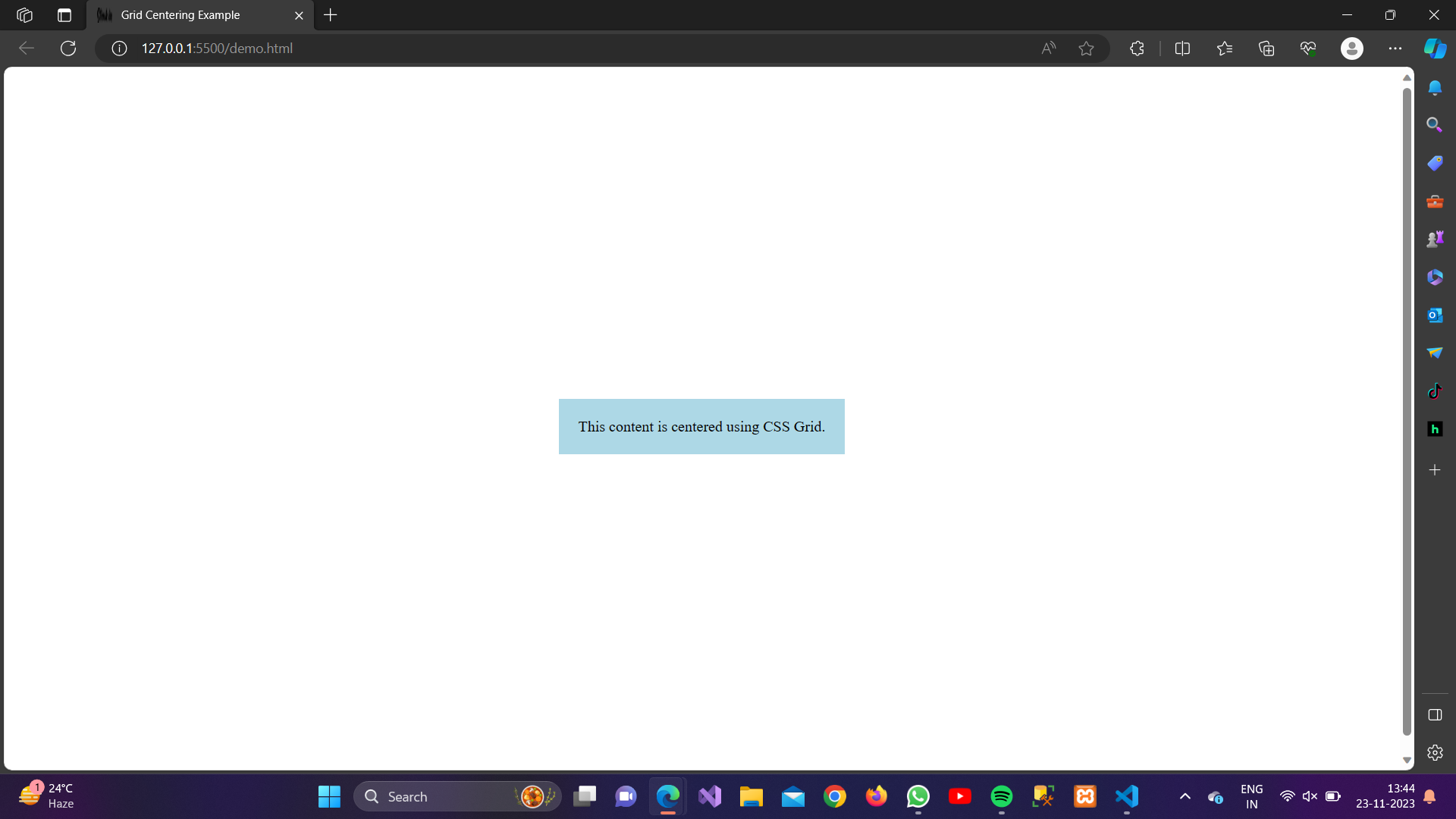Expand hidden system tray icons chevron

tap(1185, 796)
